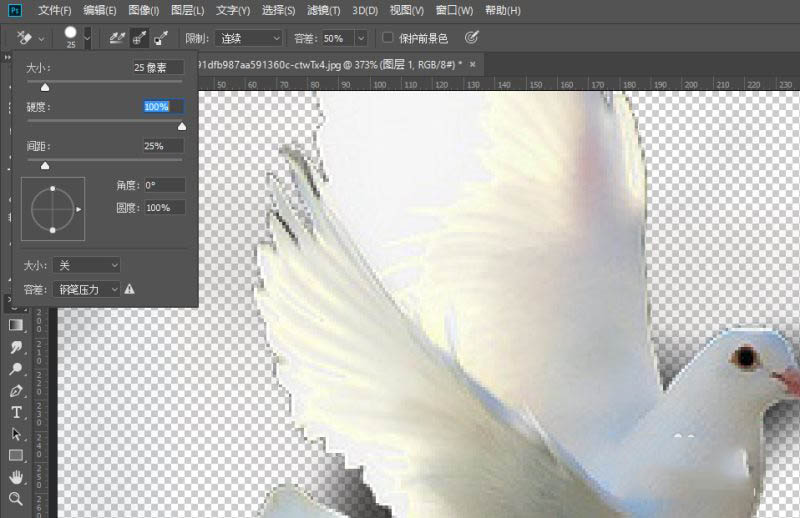Image resolution: width=800 pixels, height=518 pixels.
Task: Select the Rectangle shape tool
Action: tap(16, 455)
